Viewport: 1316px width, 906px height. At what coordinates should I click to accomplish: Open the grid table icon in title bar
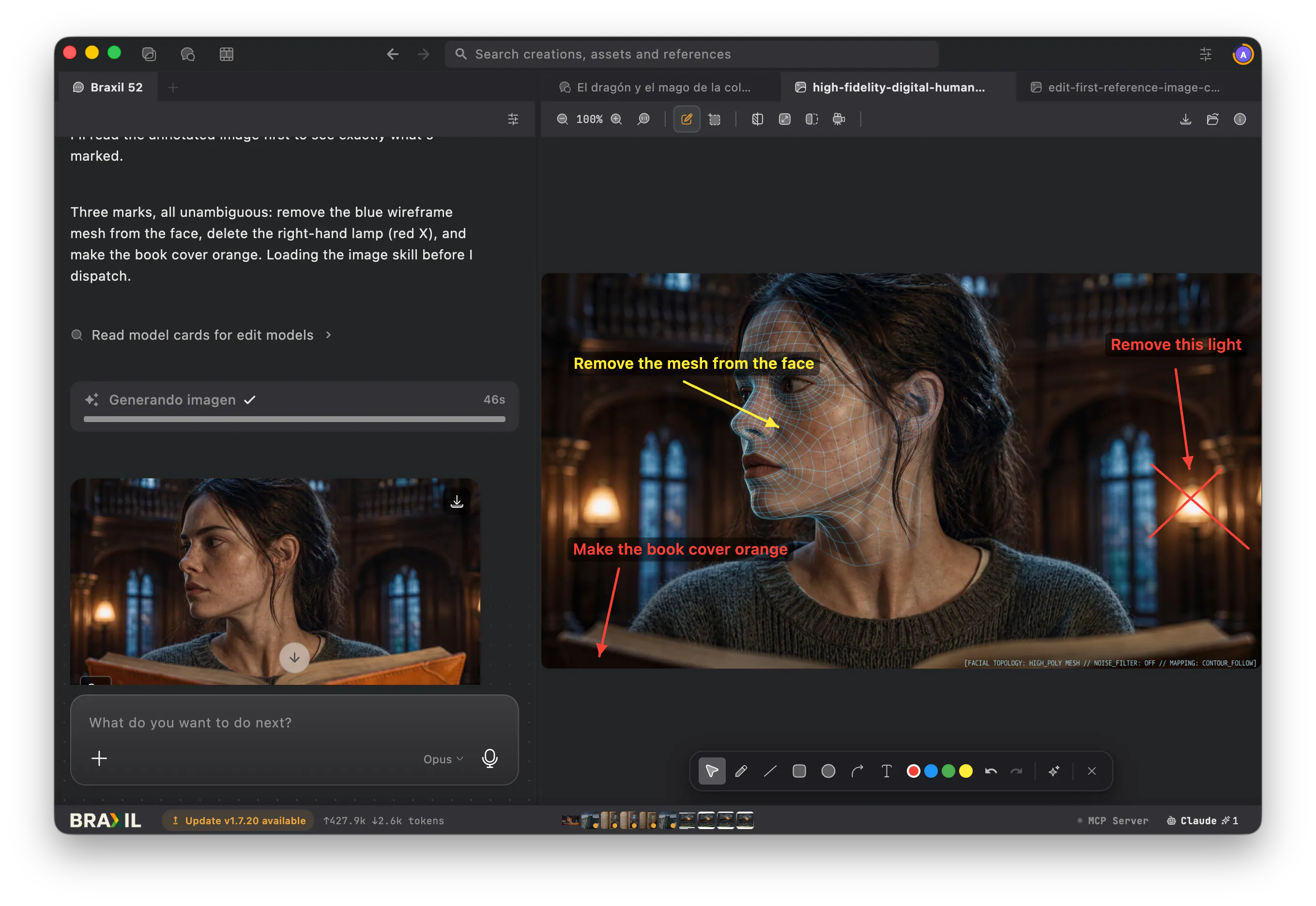tap(226, 54)
